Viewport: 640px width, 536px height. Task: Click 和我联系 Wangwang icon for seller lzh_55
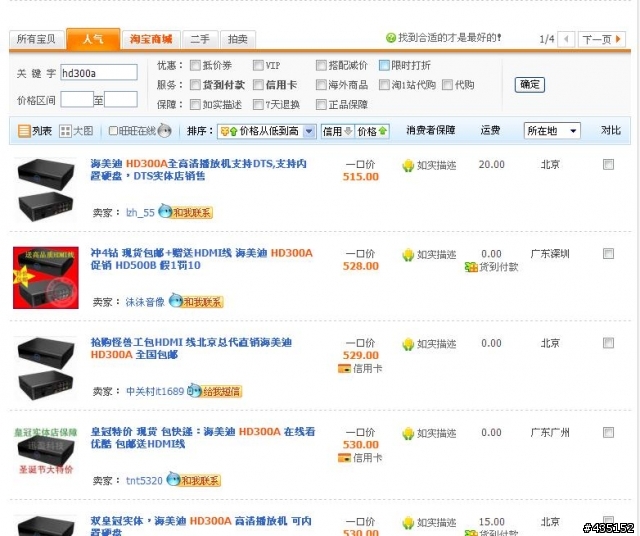[185, 212]
